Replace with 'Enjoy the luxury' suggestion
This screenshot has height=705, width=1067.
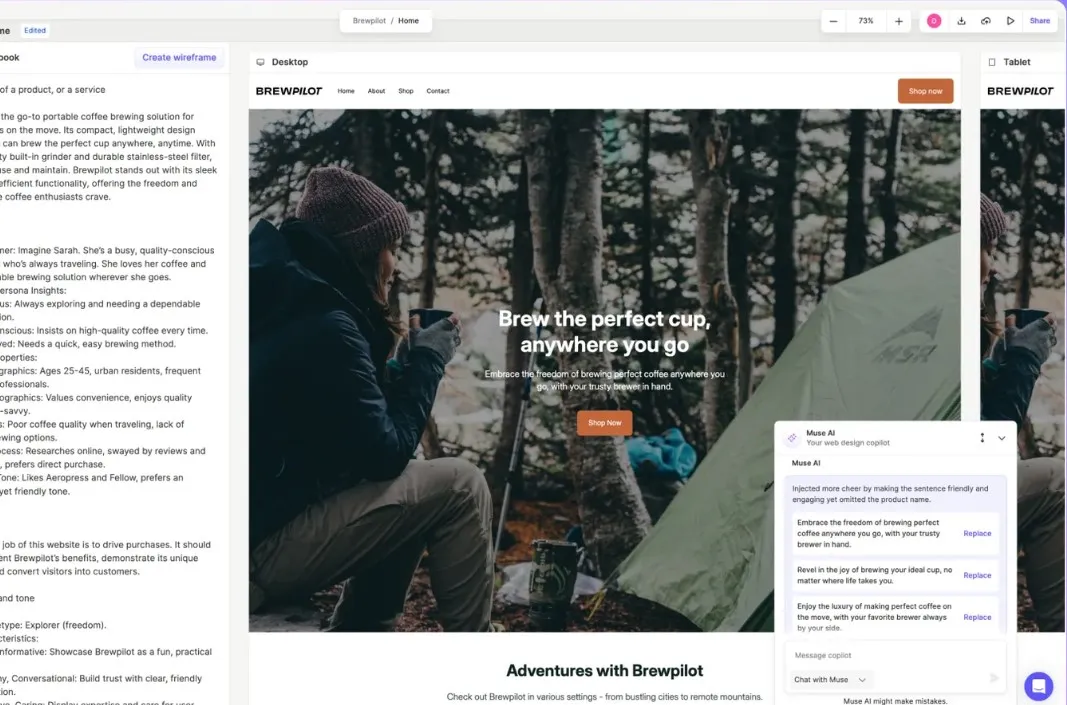click(x=977, y=618)
